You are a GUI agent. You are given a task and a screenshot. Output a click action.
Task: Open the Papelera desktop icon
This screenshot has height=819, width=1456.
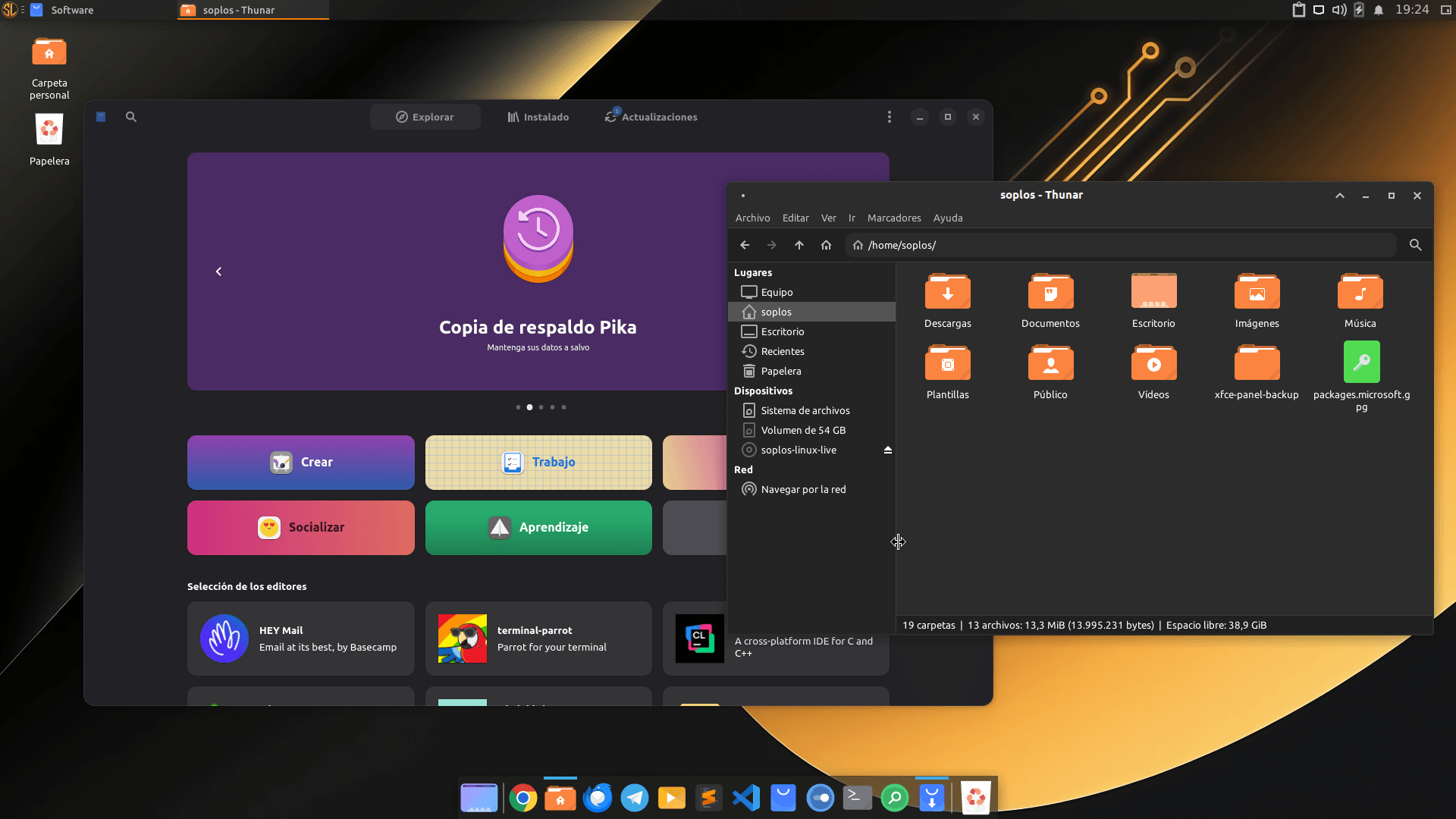(49, 140)
